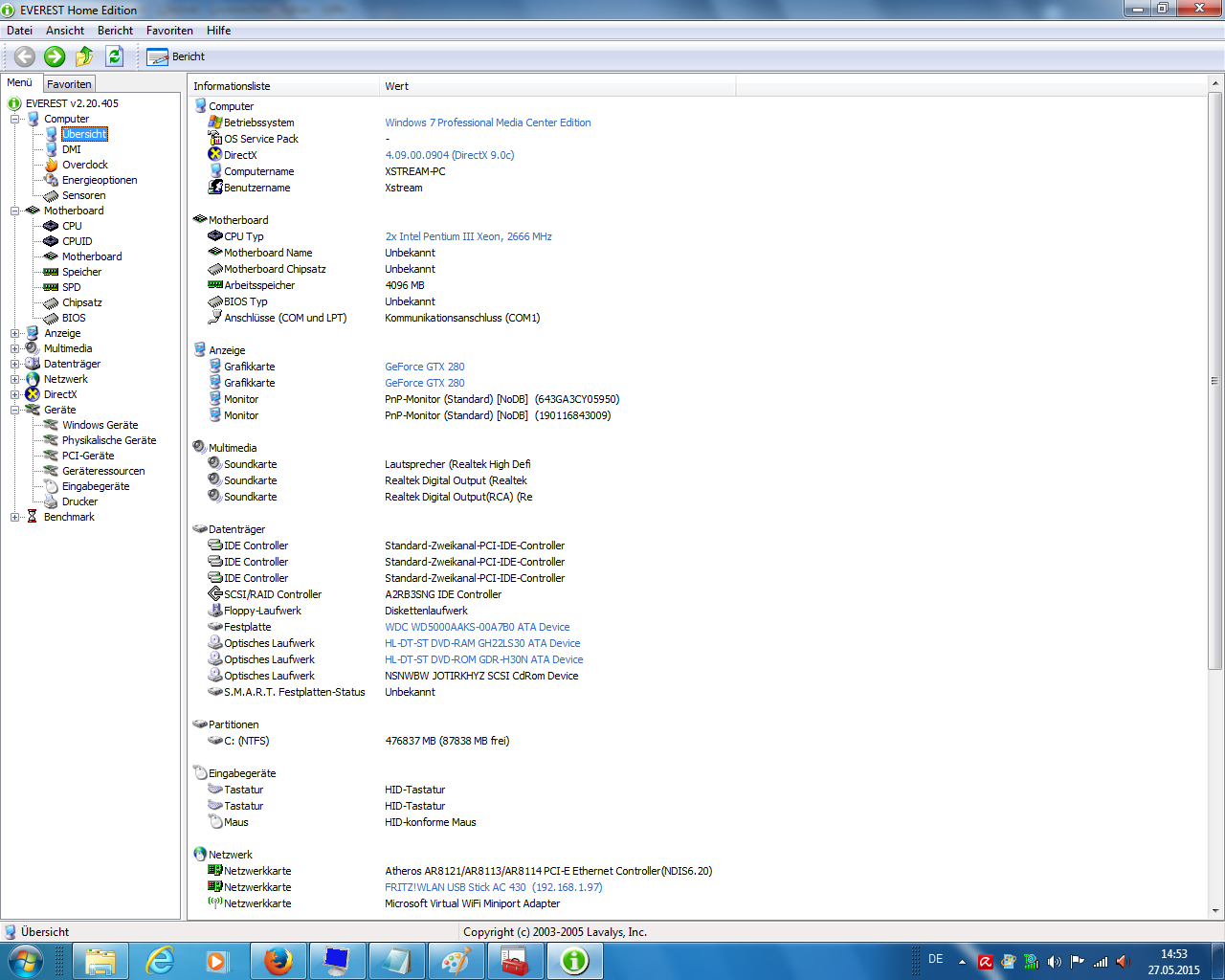Open the Windows 7 Professional Media Center Edition link
The image size is (1225, 980).
click(488, 122)
